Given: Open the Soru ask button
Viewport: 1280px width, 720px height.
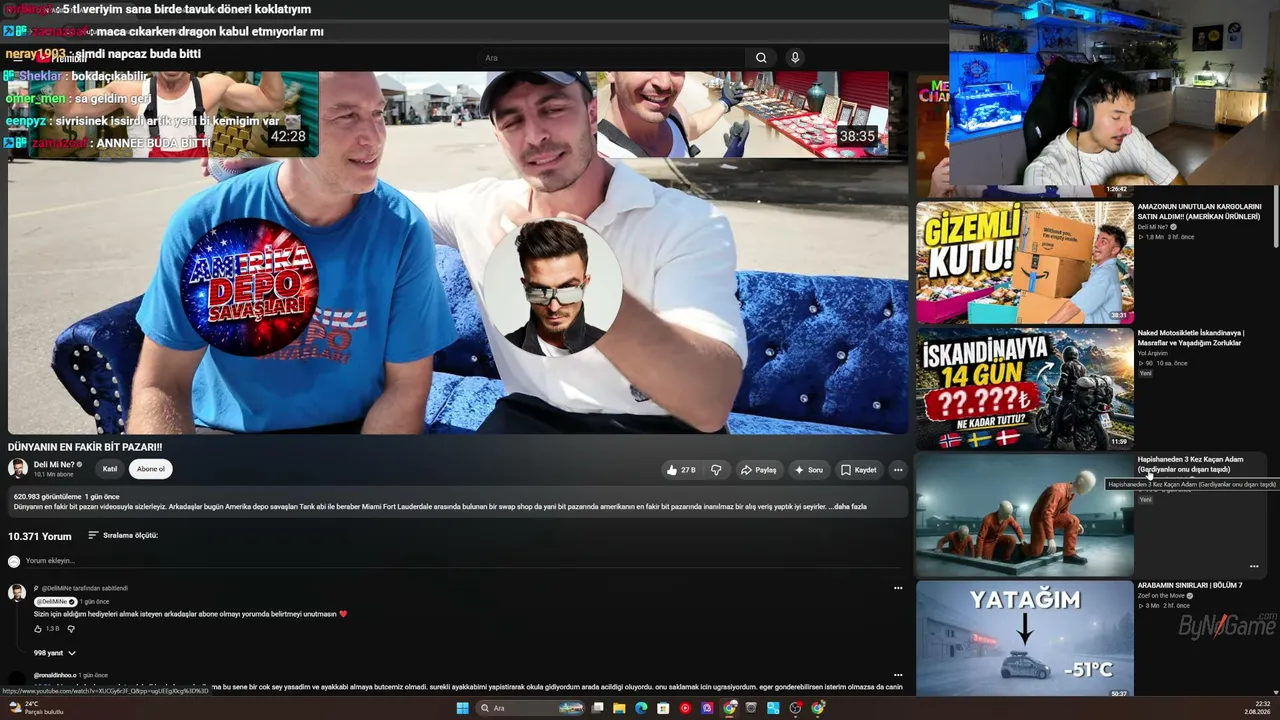Looking at the screenshot, I should [x=808, y=470].
